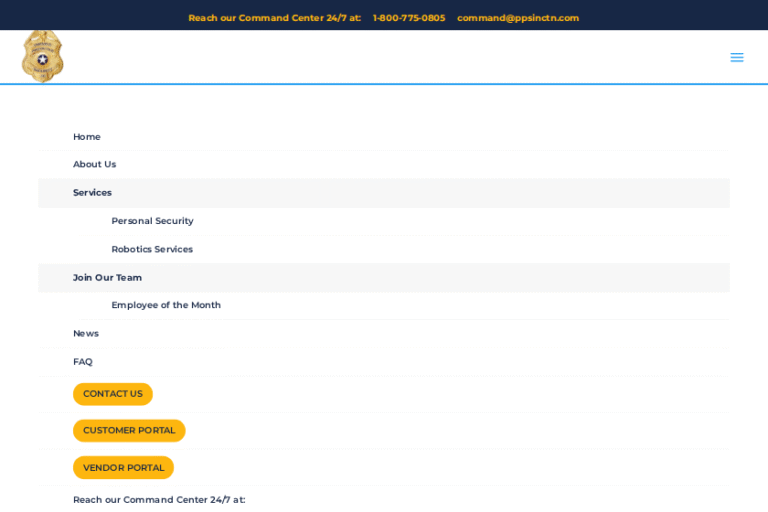Navigate to the News page
This screenshot has height=512, width=768.
pyautogui.click(x=85, y=333)
